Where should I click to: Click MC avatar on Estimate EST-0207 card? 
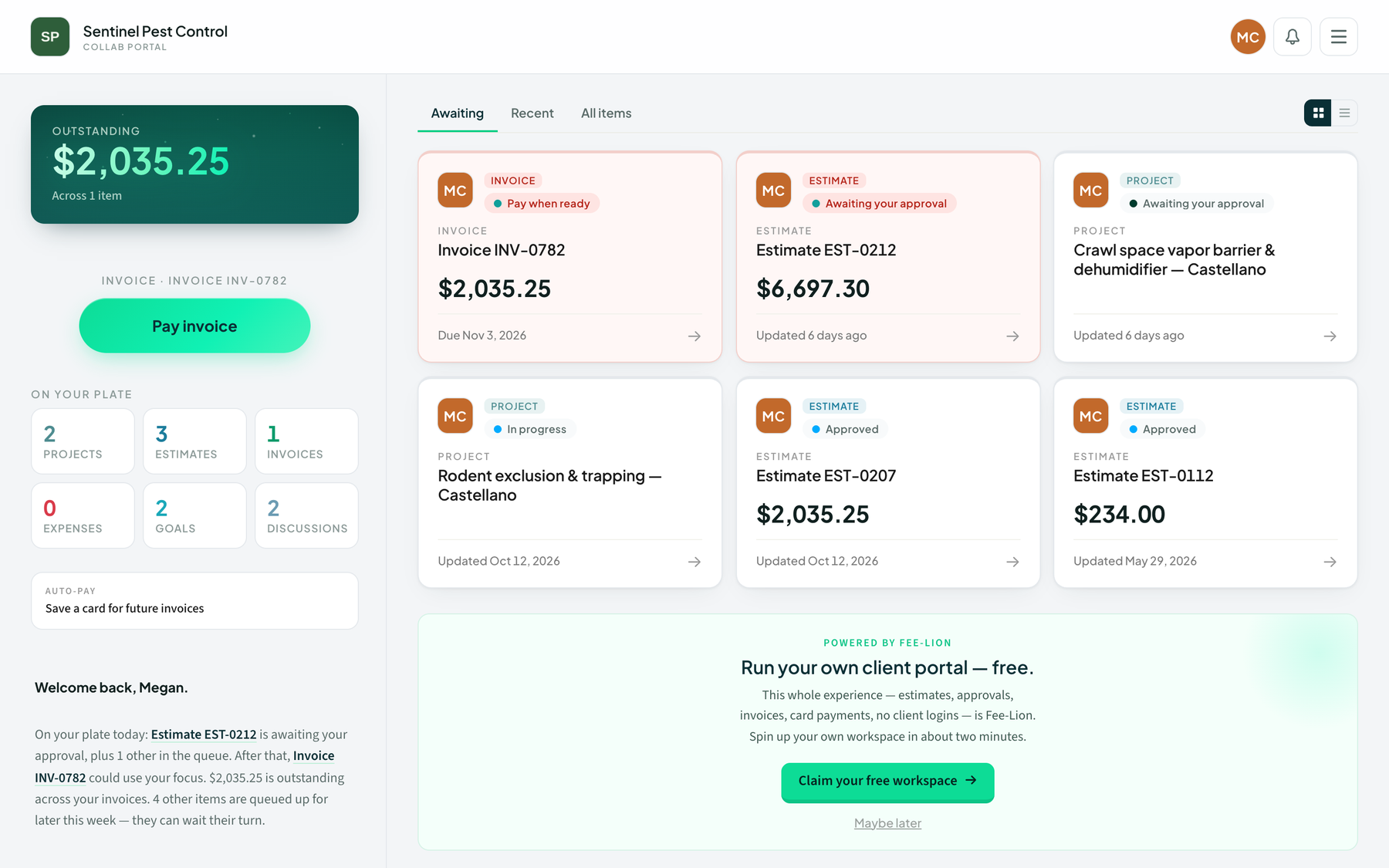773,416
